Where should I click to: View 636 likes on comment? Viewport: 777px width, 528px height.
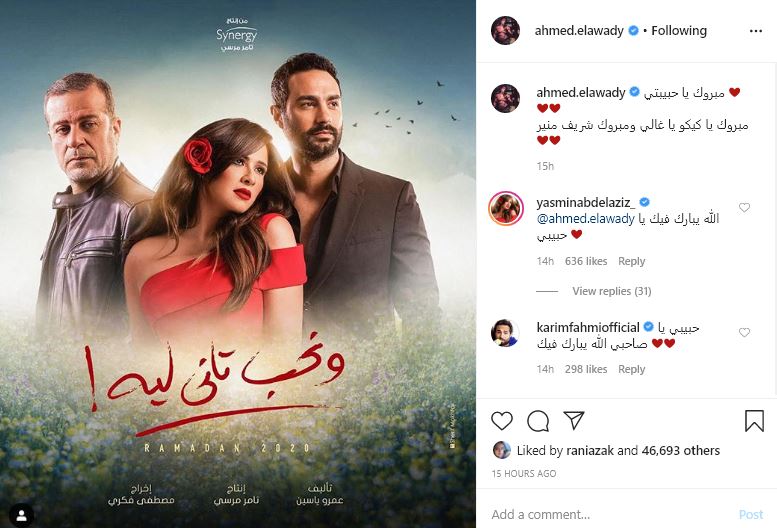tap(586, 261)
